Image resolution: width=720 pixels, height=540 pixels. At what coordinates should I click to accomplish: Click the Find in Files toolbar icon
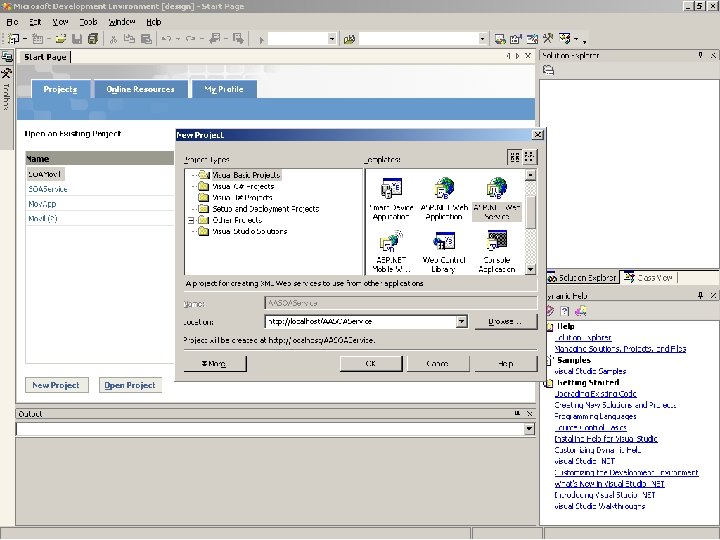pyautogui.click(x=349, y=39)
